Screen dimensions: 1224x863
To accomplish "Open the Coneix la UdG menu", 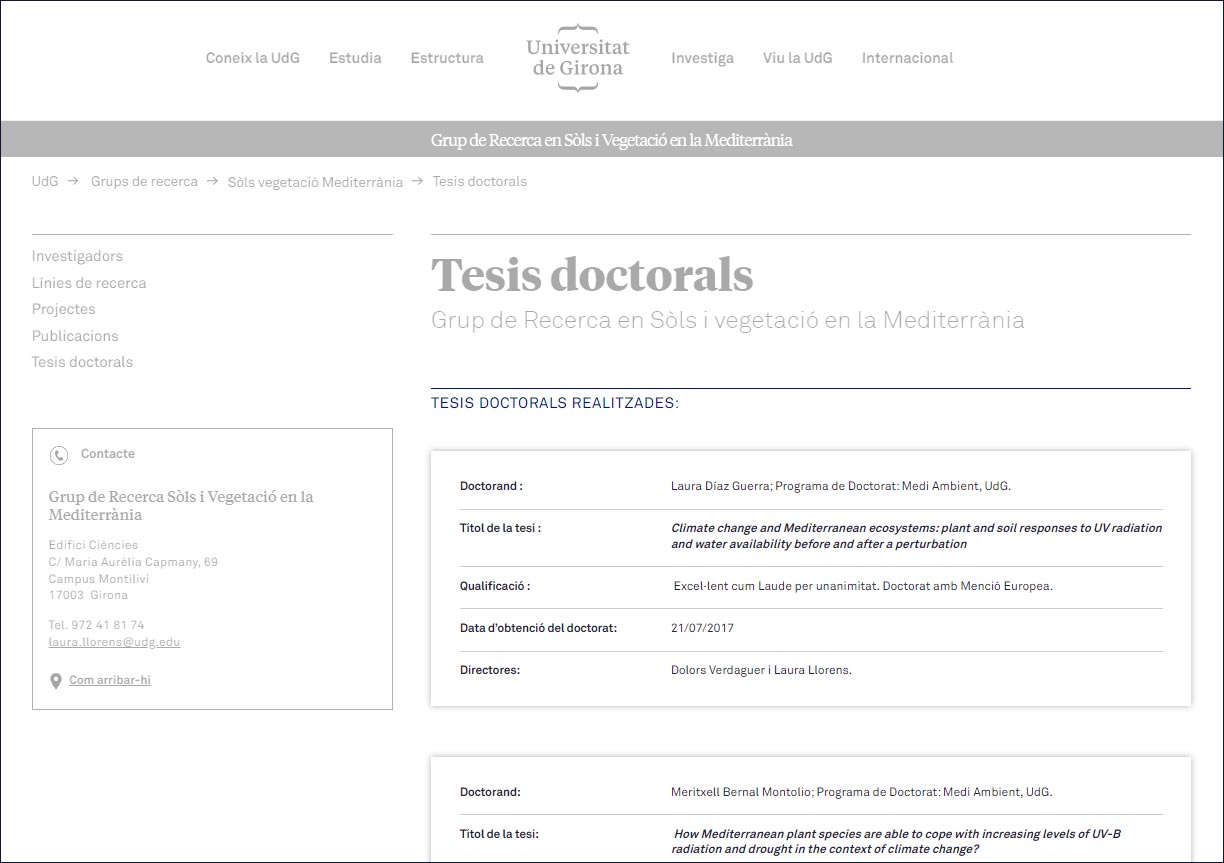I will 252,58.
